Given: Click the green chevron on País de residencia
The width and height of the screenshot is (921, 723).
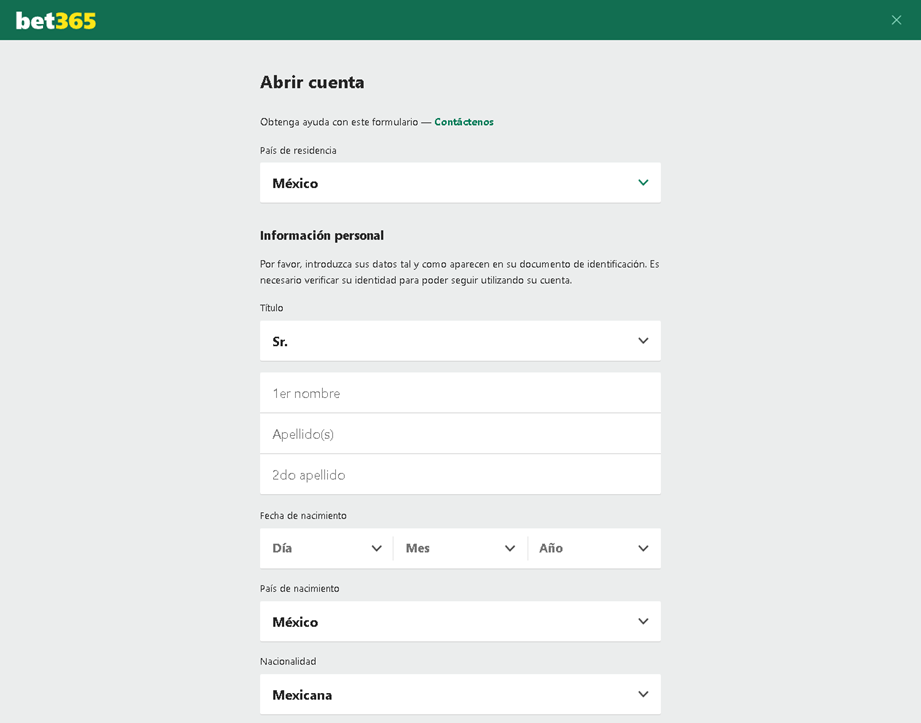Looking at the screenshot, I should (643, 183).
